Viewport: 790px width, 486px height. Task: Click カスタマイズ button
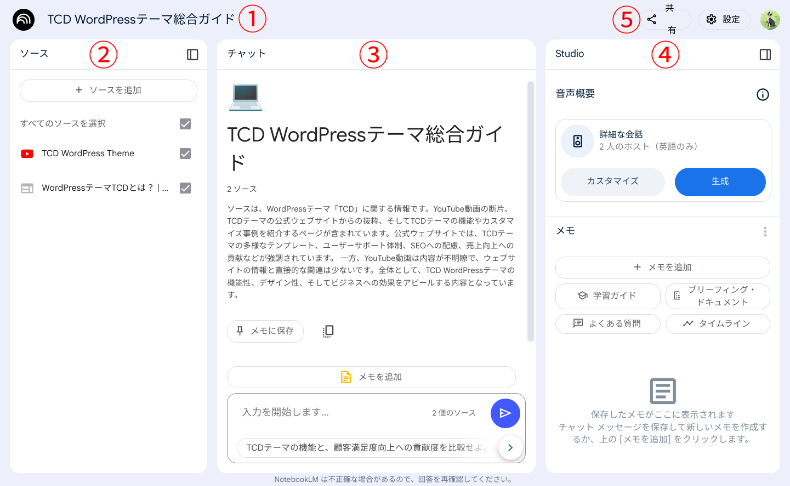[613, 181]
